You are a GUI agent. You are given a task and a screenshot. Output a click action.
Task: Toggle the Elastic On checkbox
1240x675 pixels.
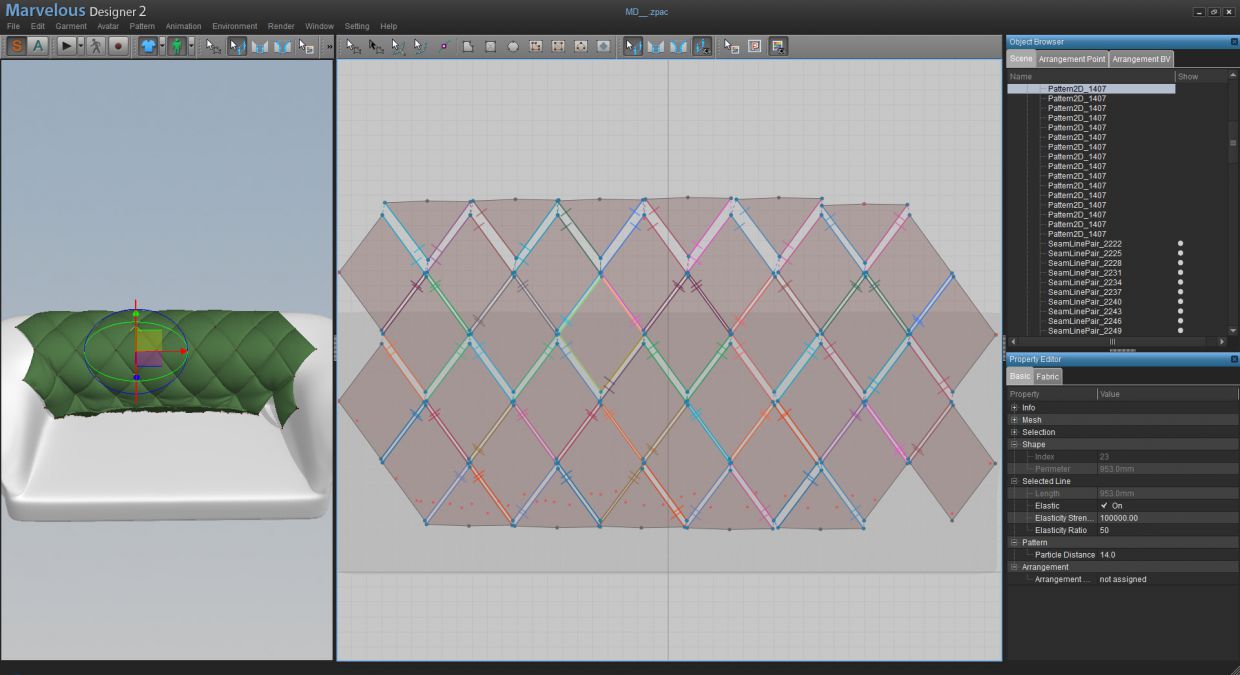[1104, 506]
